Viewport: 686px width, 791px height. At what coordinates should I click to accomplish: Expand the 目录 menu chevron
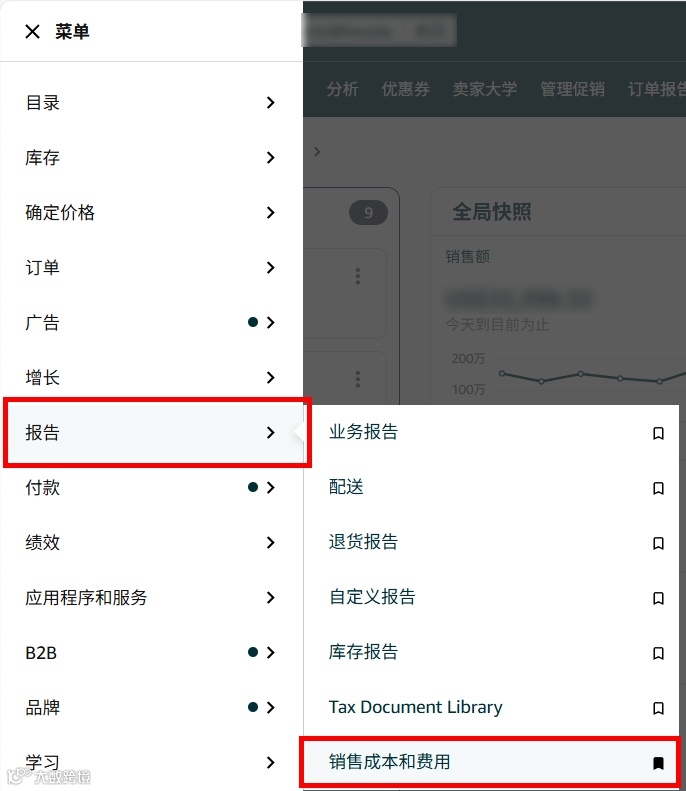tap(270, 103)
